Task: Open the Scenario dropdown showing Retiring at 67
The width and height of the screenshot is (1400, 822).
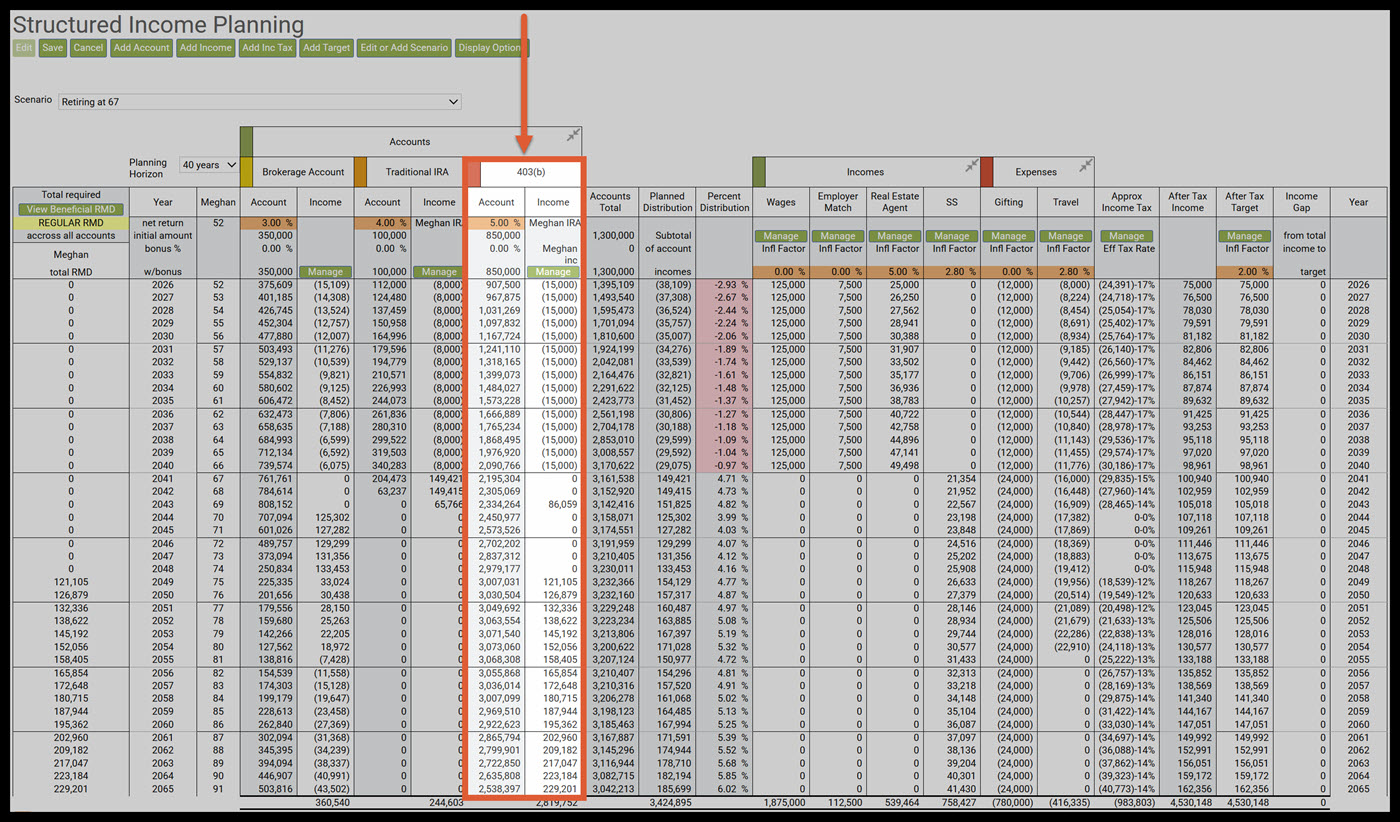Action: tap(259, 101)
